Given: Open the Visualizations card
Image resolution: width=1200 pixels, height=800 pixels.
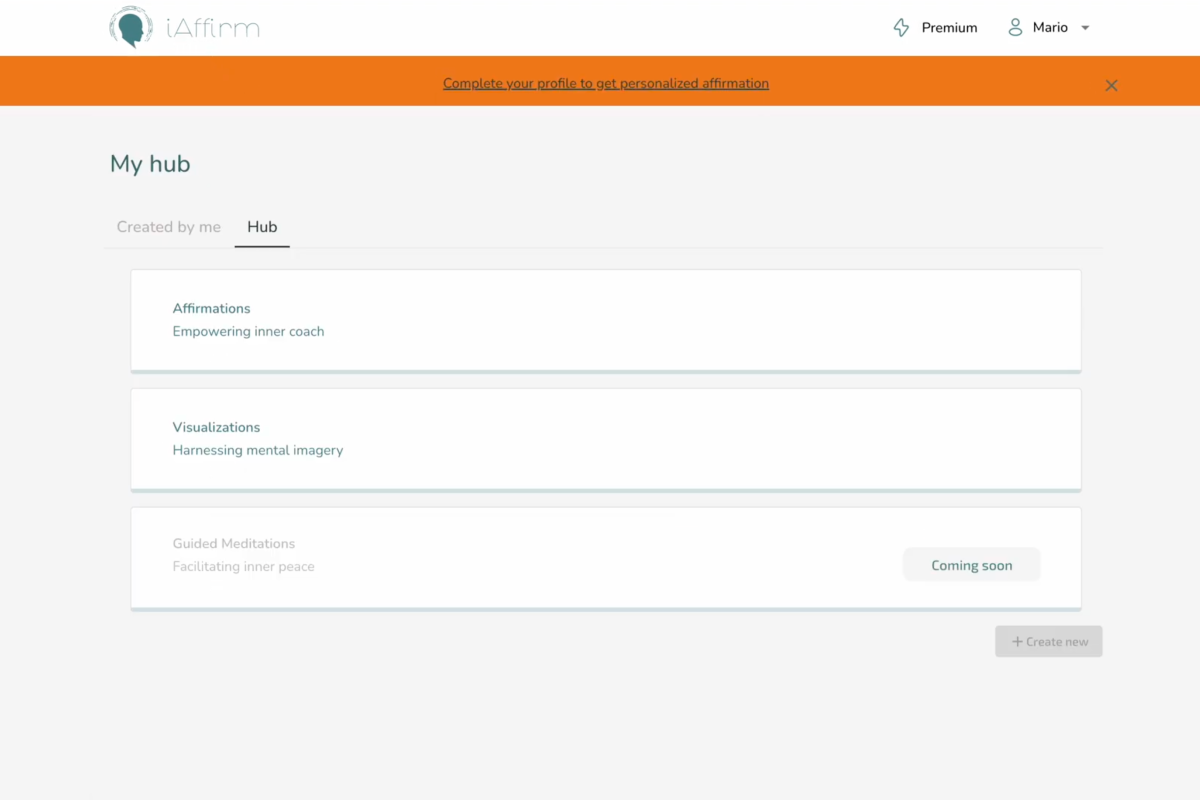Looking at the screenshot, I should tap(606, 439).
